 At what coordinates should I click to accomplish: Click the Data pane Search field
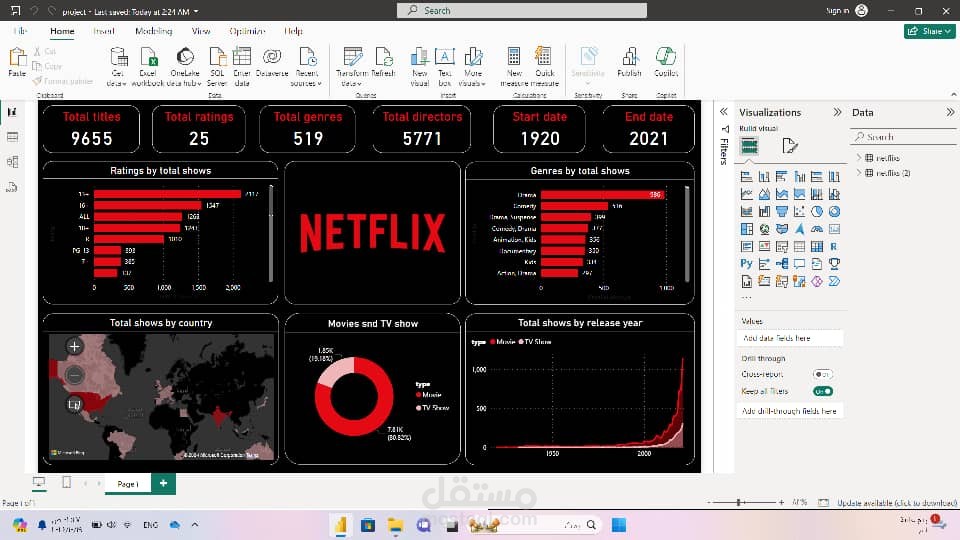(x=904, y=137)
